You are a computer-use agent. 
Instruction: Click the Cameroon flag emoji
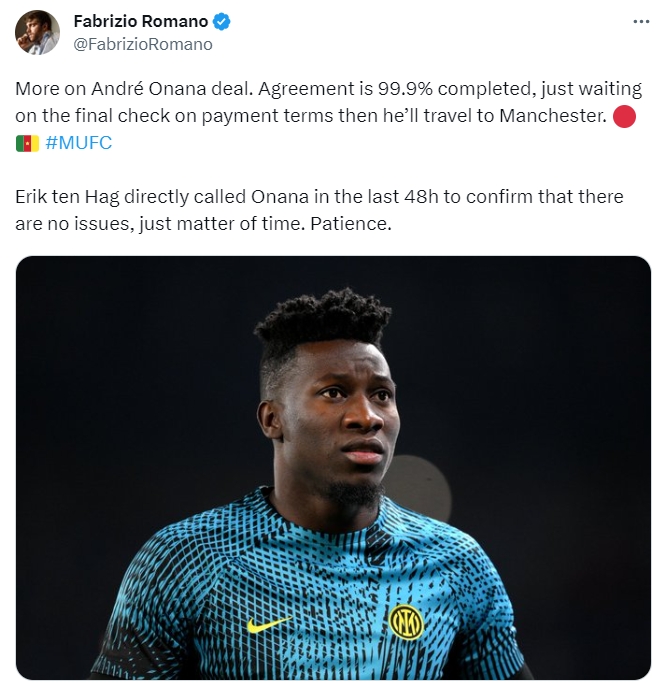[27, 143]
